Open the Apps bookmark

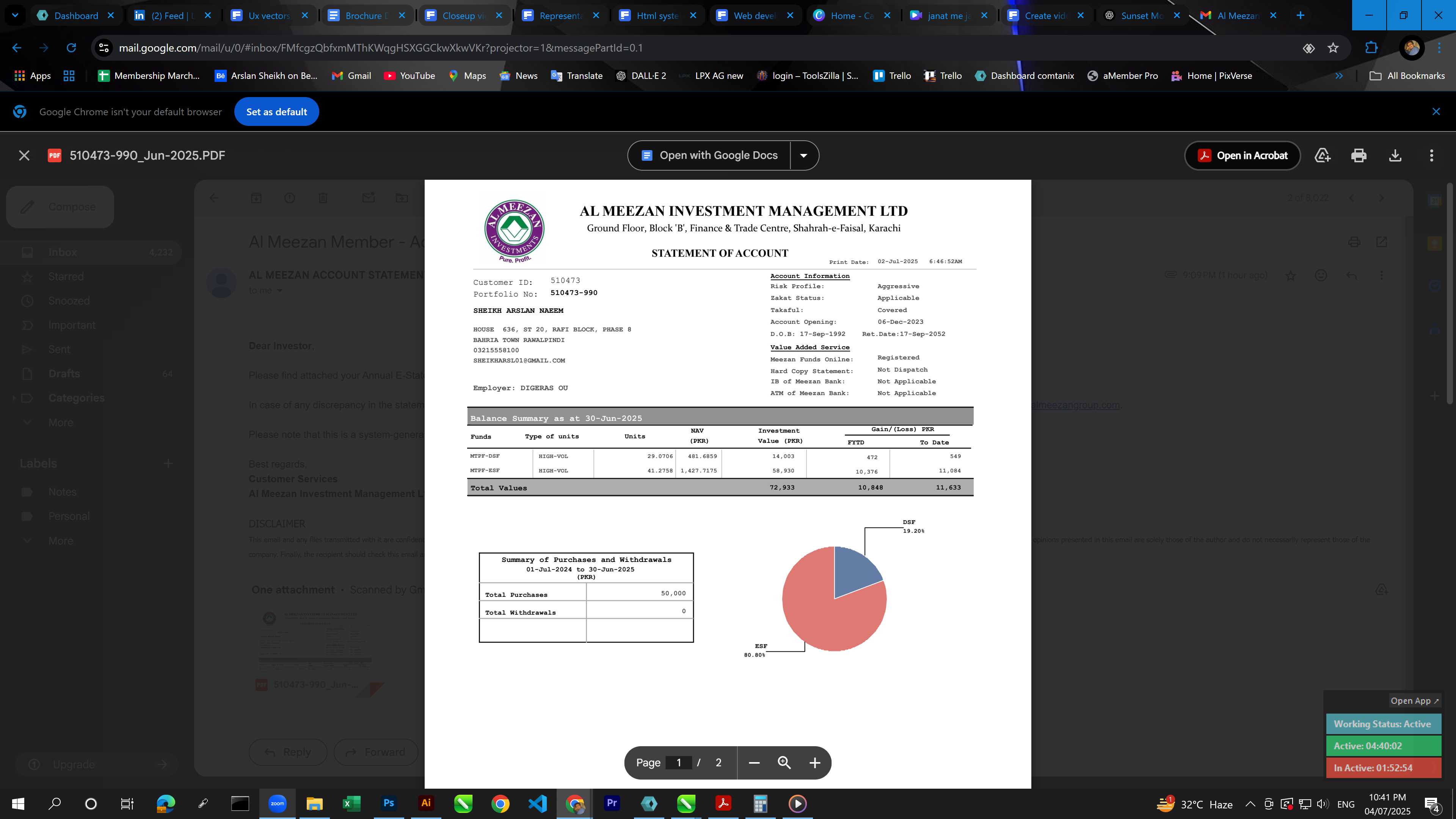click(32, 76)
